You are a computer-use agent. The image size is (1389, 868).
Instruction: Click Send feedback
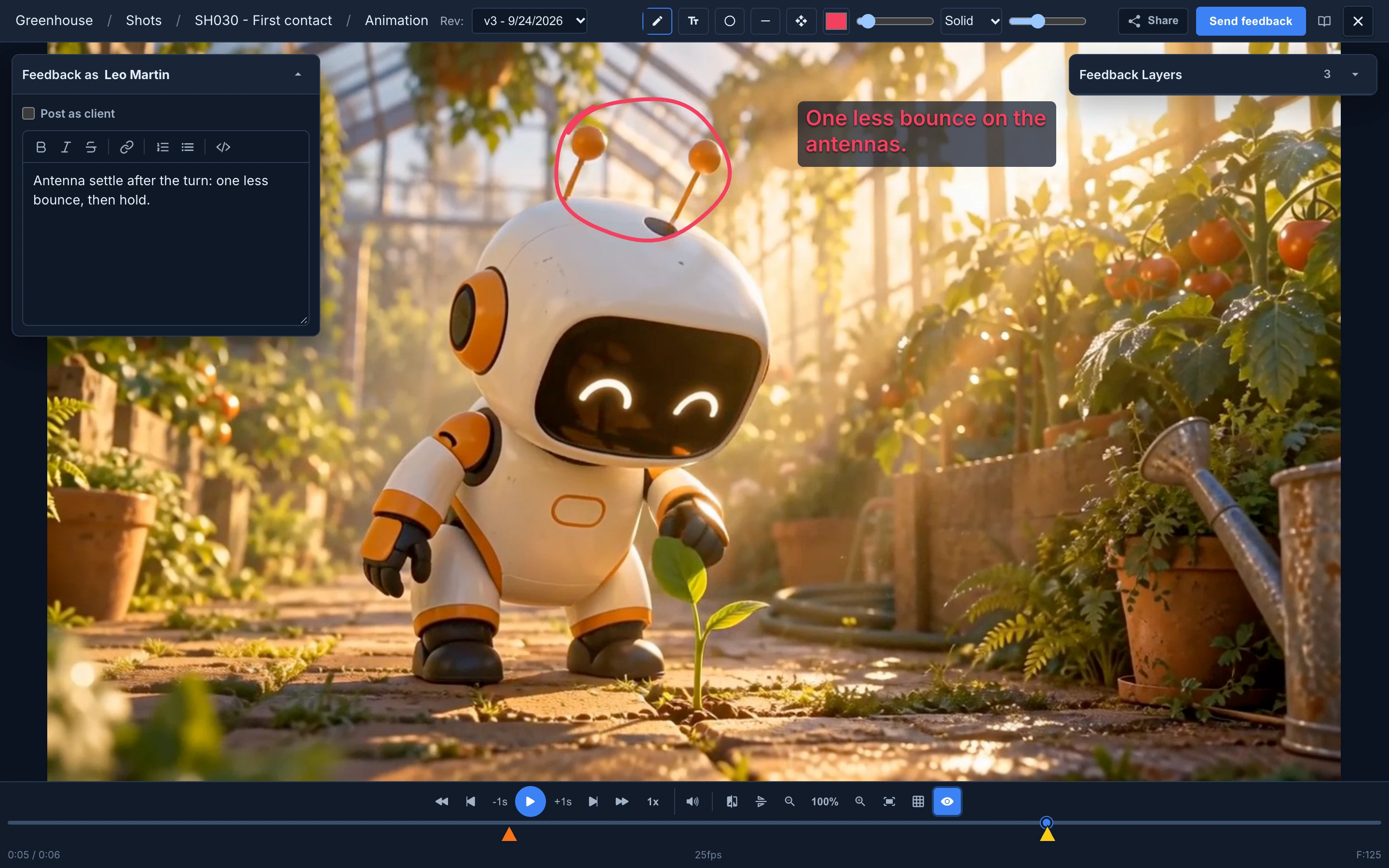[x=1251, y=21]
